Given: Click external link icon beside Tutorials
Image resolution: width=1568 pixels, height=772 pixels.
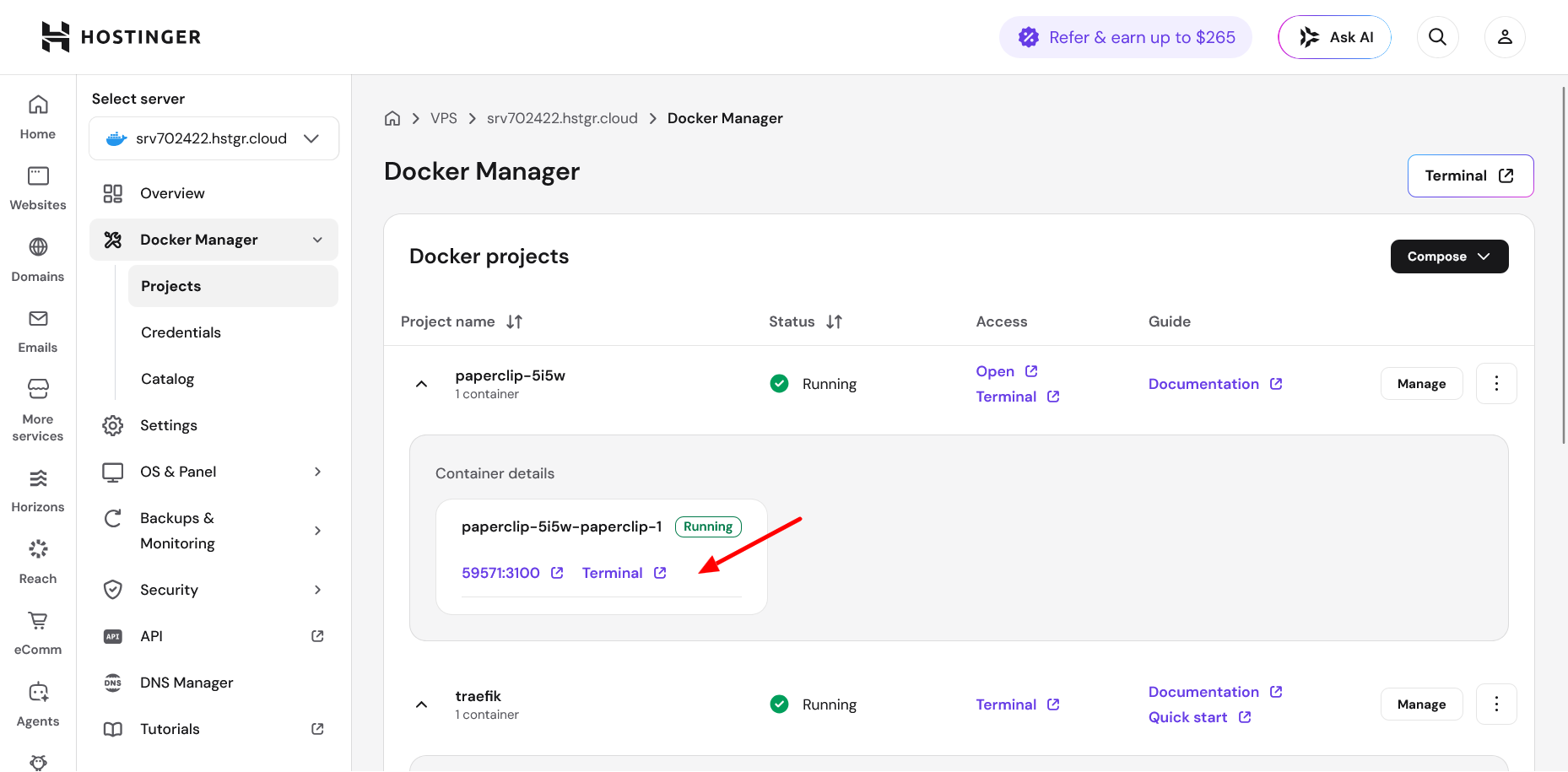Looking at the screenshot, I should coord(317,729).
